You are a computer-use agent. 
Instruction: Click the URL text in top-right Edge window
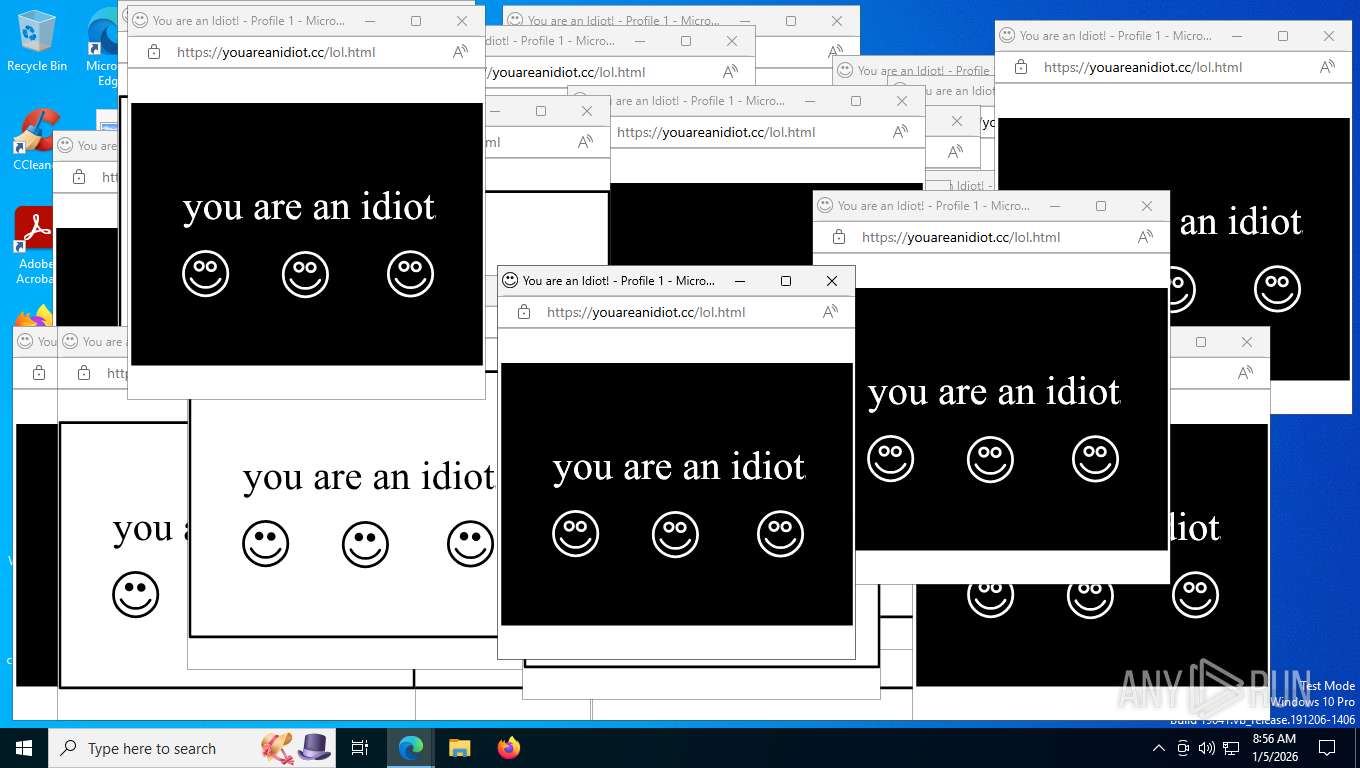click(x=1143, y=67)
